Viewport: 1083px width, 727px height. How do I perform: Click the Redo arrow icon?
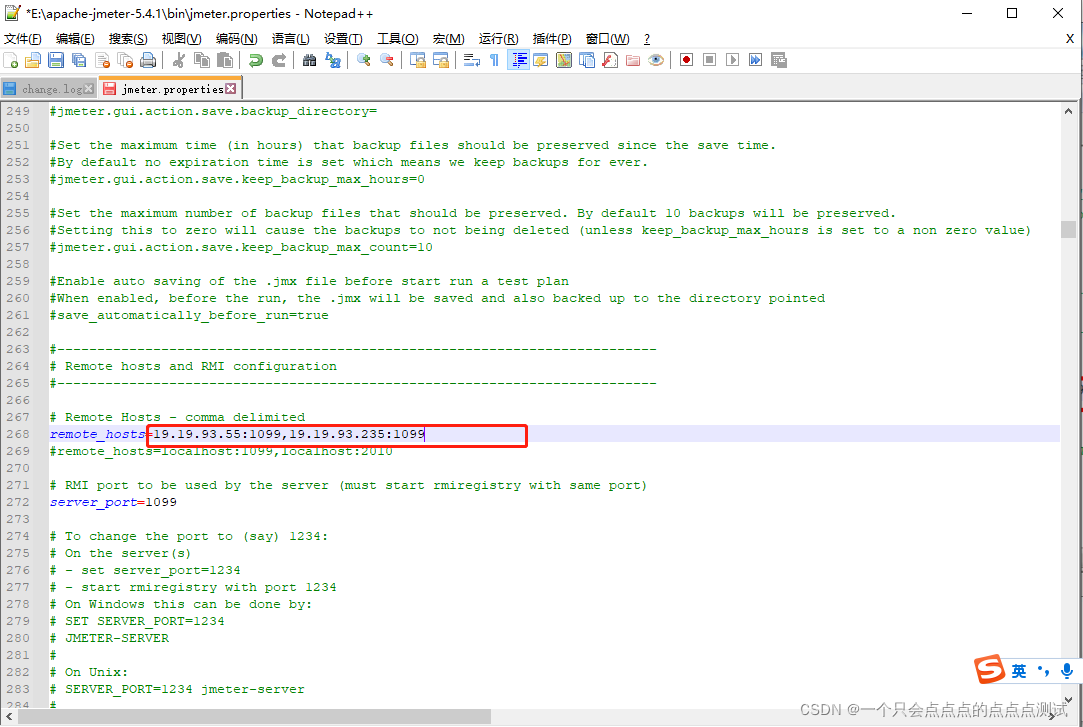(278, 60)
